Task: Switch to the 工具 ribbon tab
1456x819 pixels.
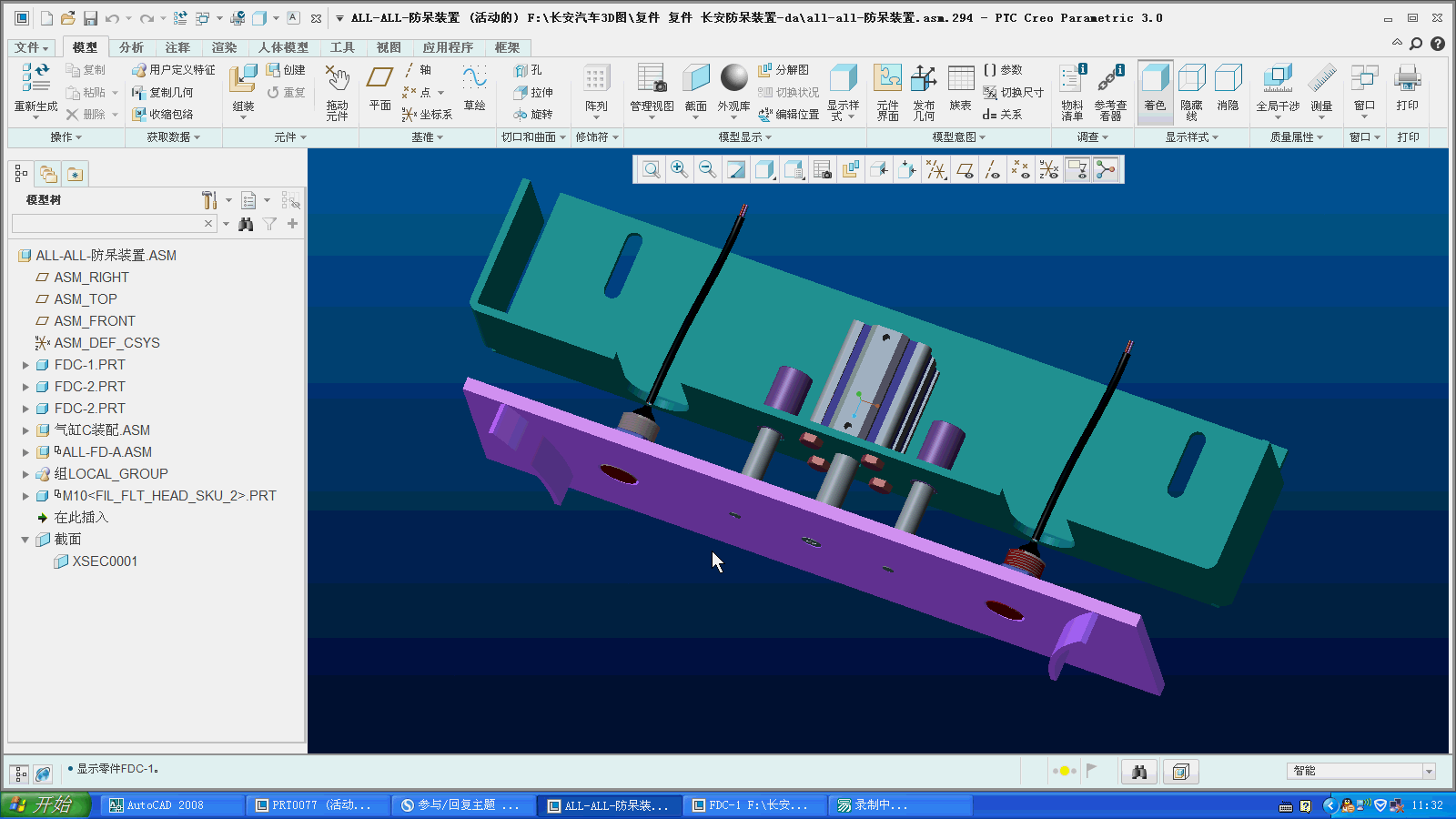Action: pyautogui.click(x=342, y=47)
